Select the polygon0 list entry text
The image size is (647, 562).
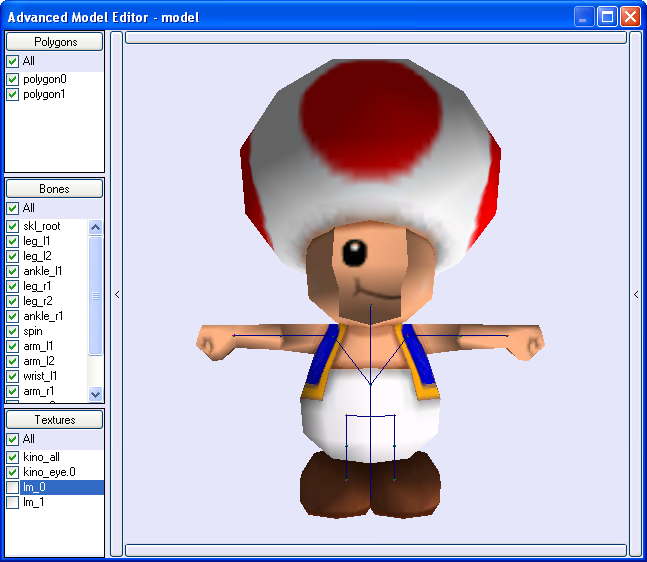pyautogui.click(x=45, y=79)
